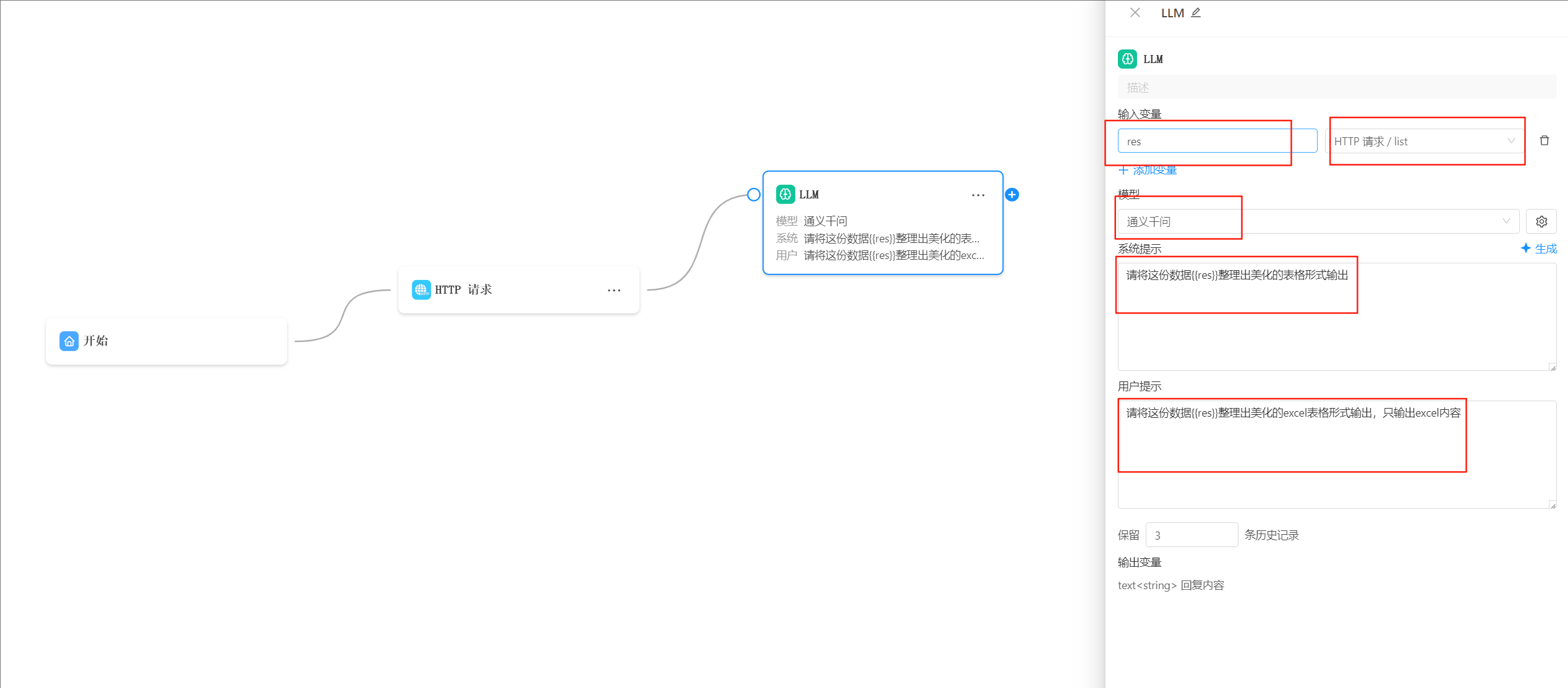Image resolution: width=1568 pixels, height=688 pixels.
Task: Edit the 保留 history count field
Action: click(1191, 534)
